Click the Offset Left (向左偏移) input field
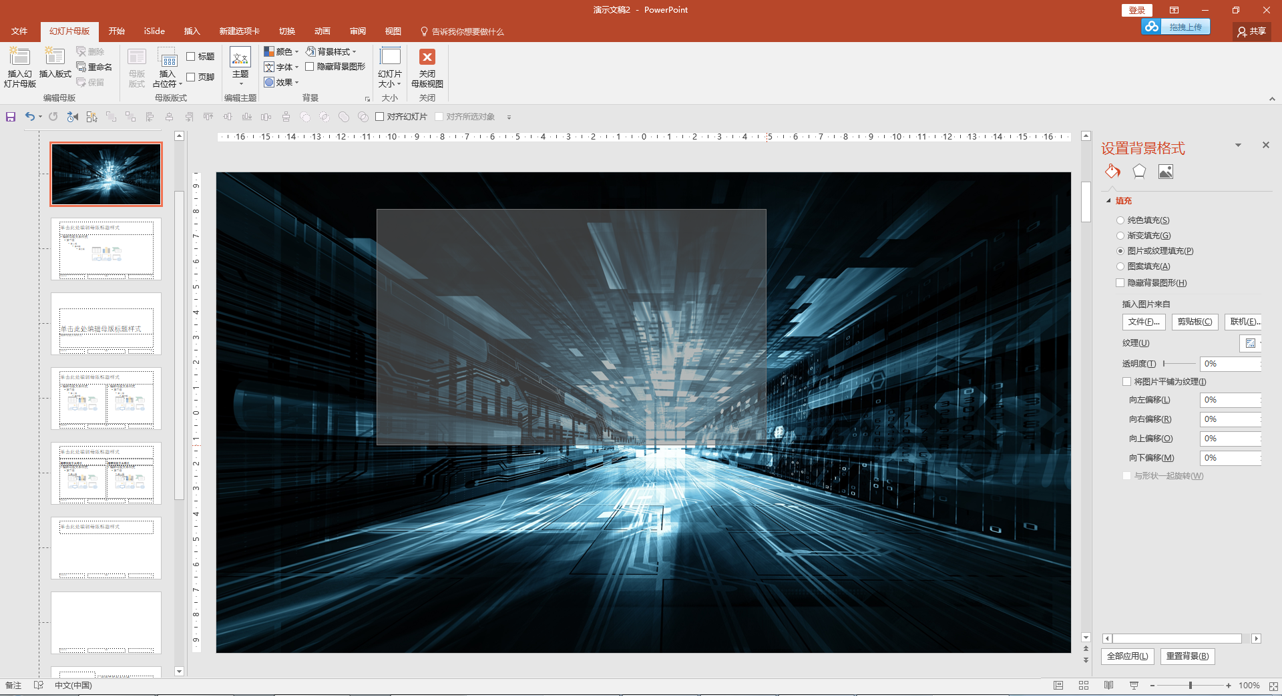Viewport: 1282px width, 696px height. click(1230, 400)
